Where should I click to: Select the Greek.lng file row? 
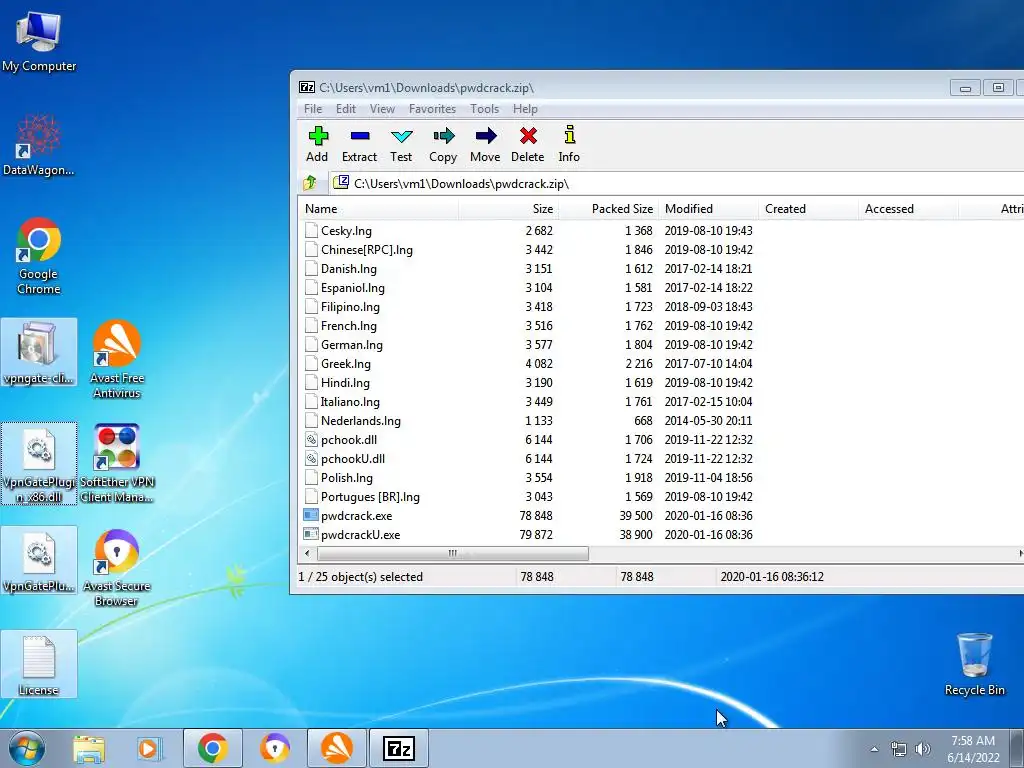(660, 363)
